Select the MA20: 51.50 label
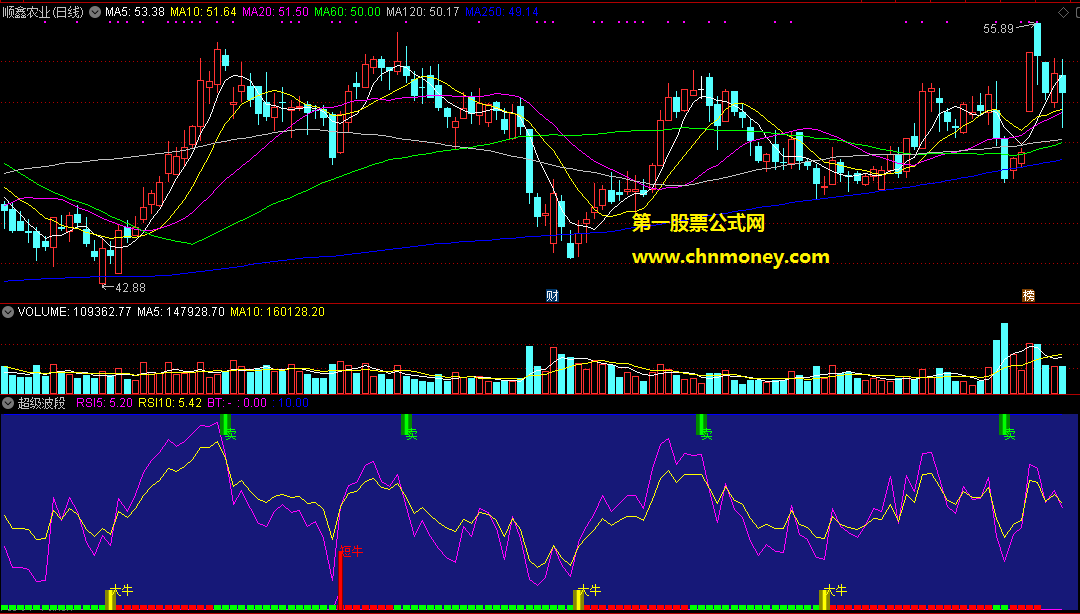This screenshot has height=614, width=1080. [x=276, y=12]
